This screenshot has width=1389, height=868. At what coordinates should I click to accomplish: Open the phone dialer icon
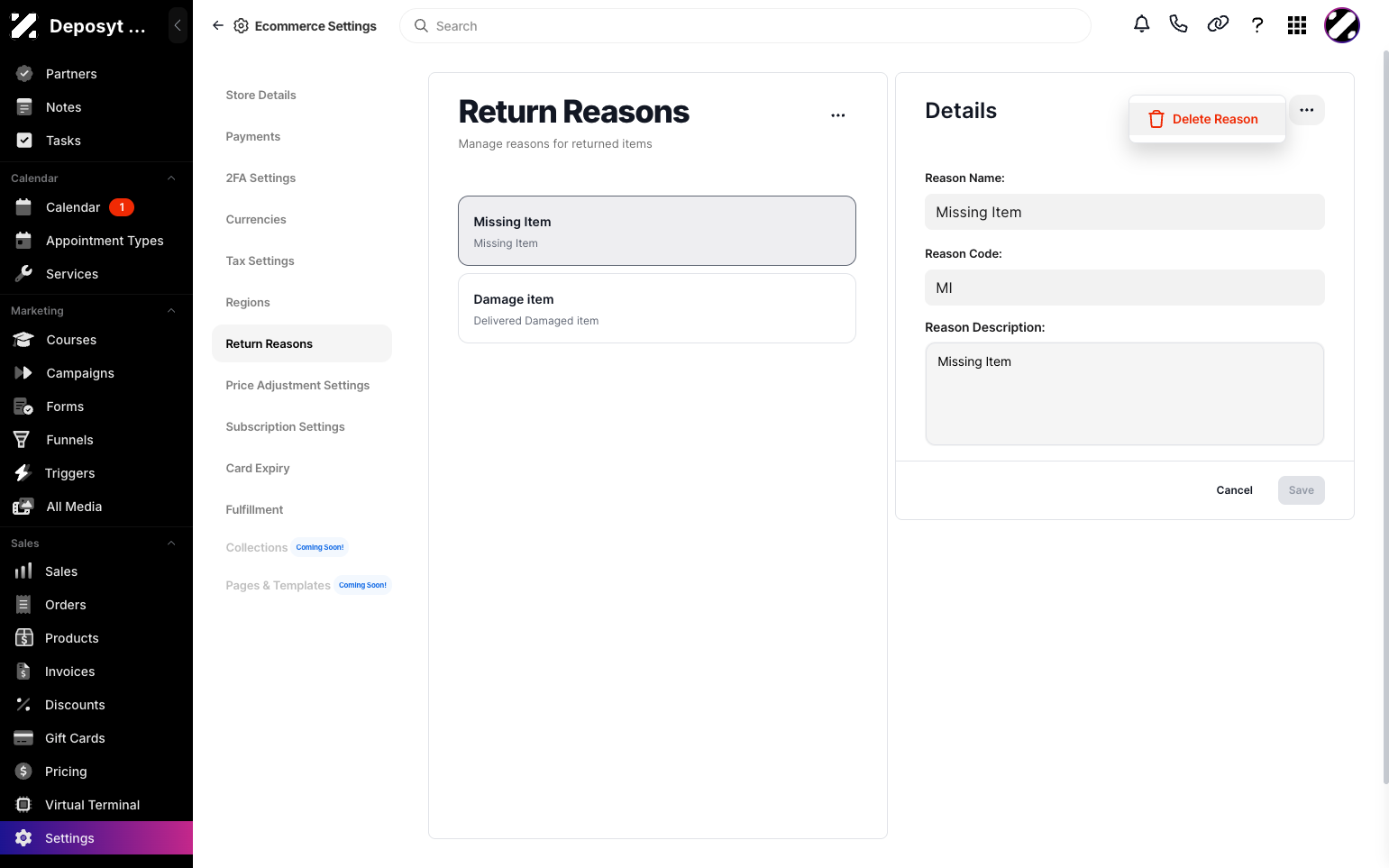[x=1178, y=24]
